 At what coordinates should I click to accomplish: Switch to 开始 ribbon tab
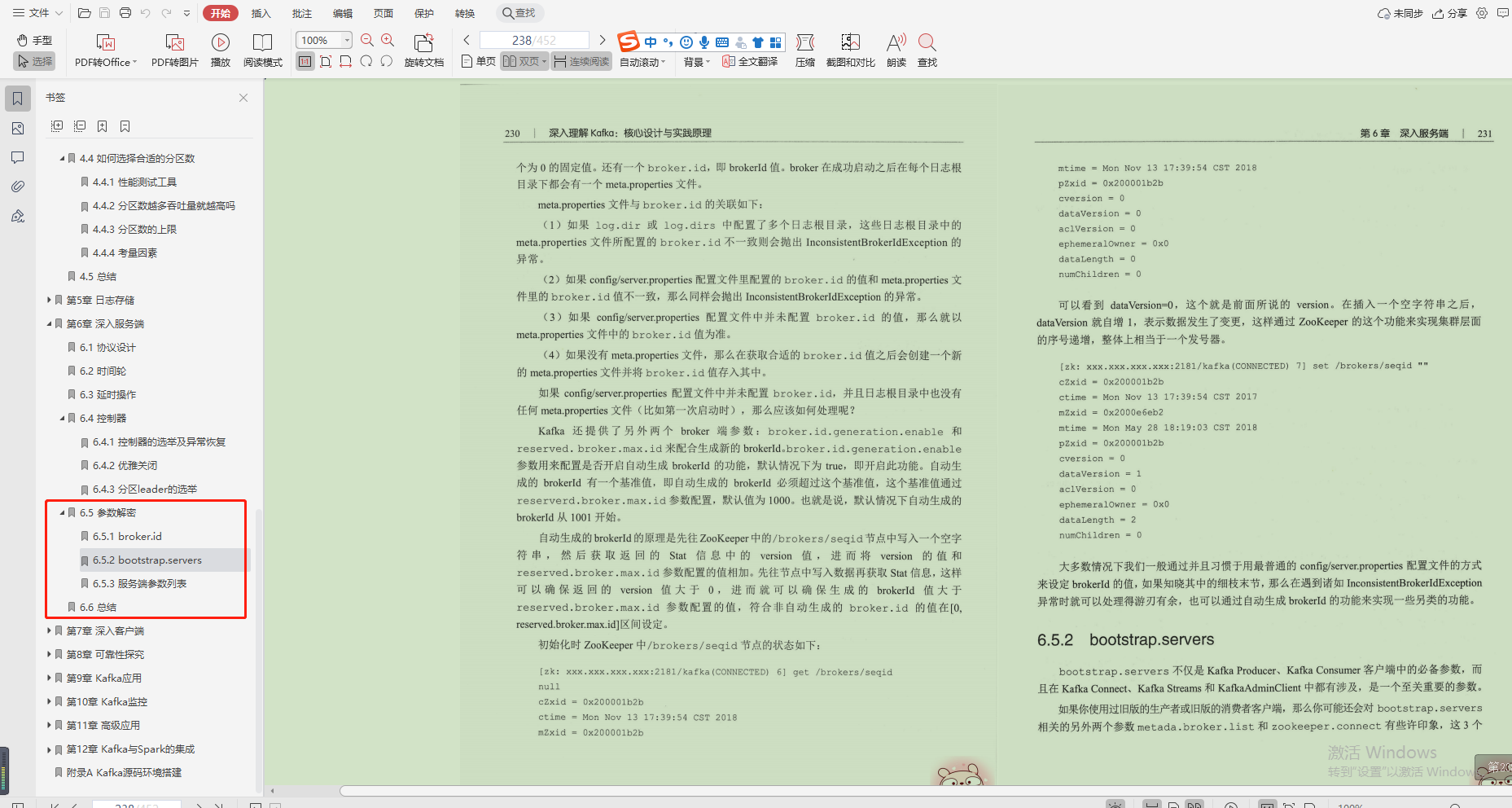point(221,13)
